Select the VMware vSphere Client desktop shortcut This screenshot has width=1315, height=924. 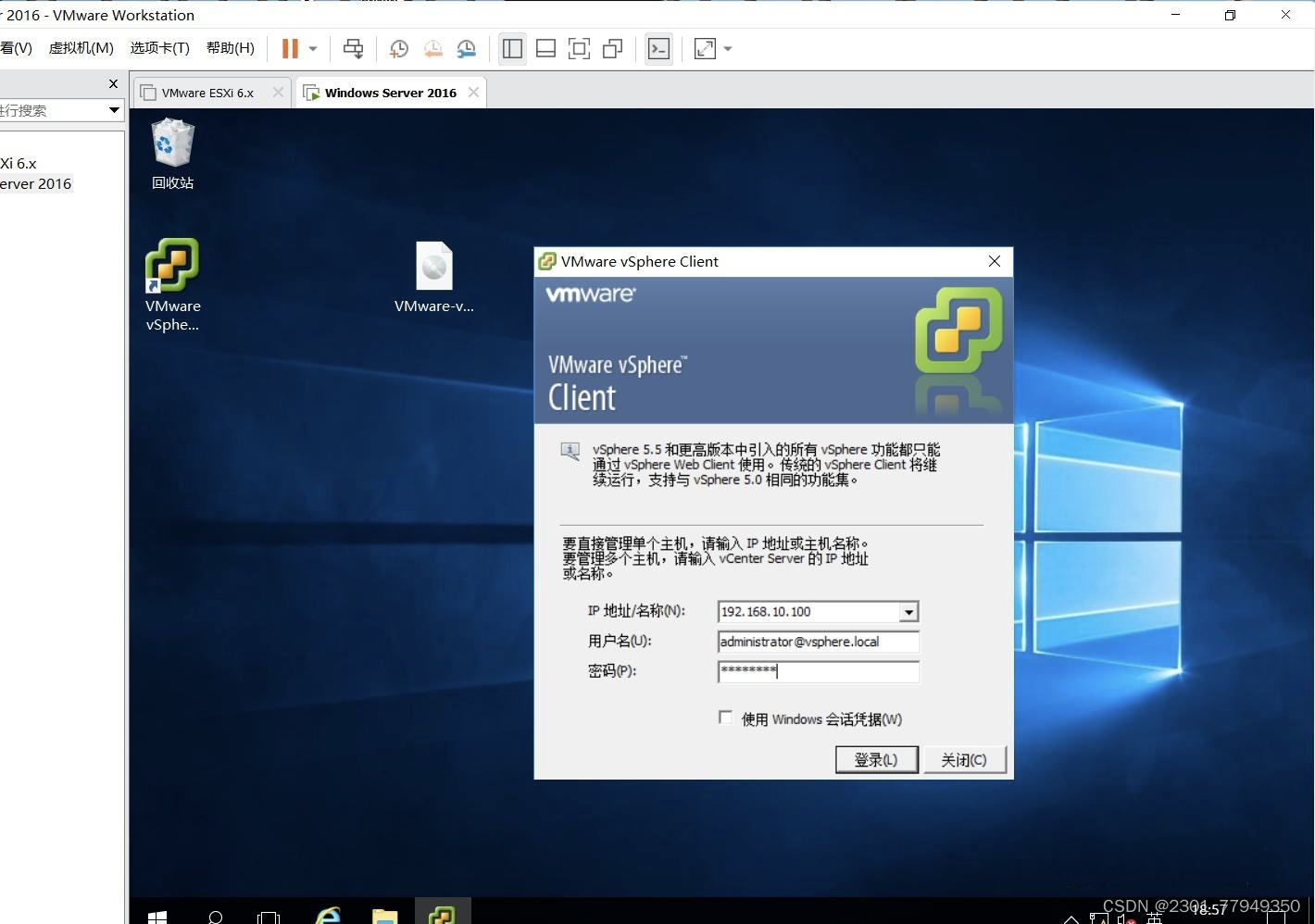coord(172,285)
